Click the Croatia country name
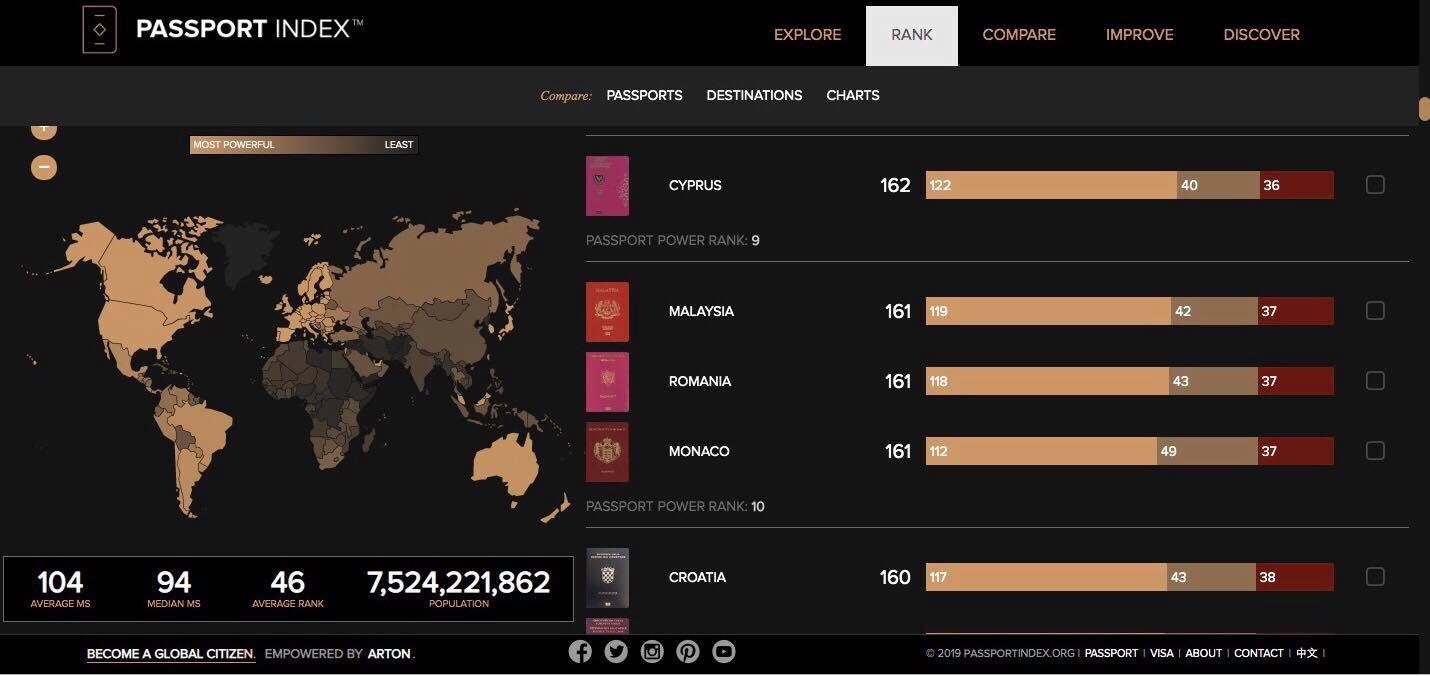Image resolution: width=1430 pixels, height=676 pixels. (697, 578)
